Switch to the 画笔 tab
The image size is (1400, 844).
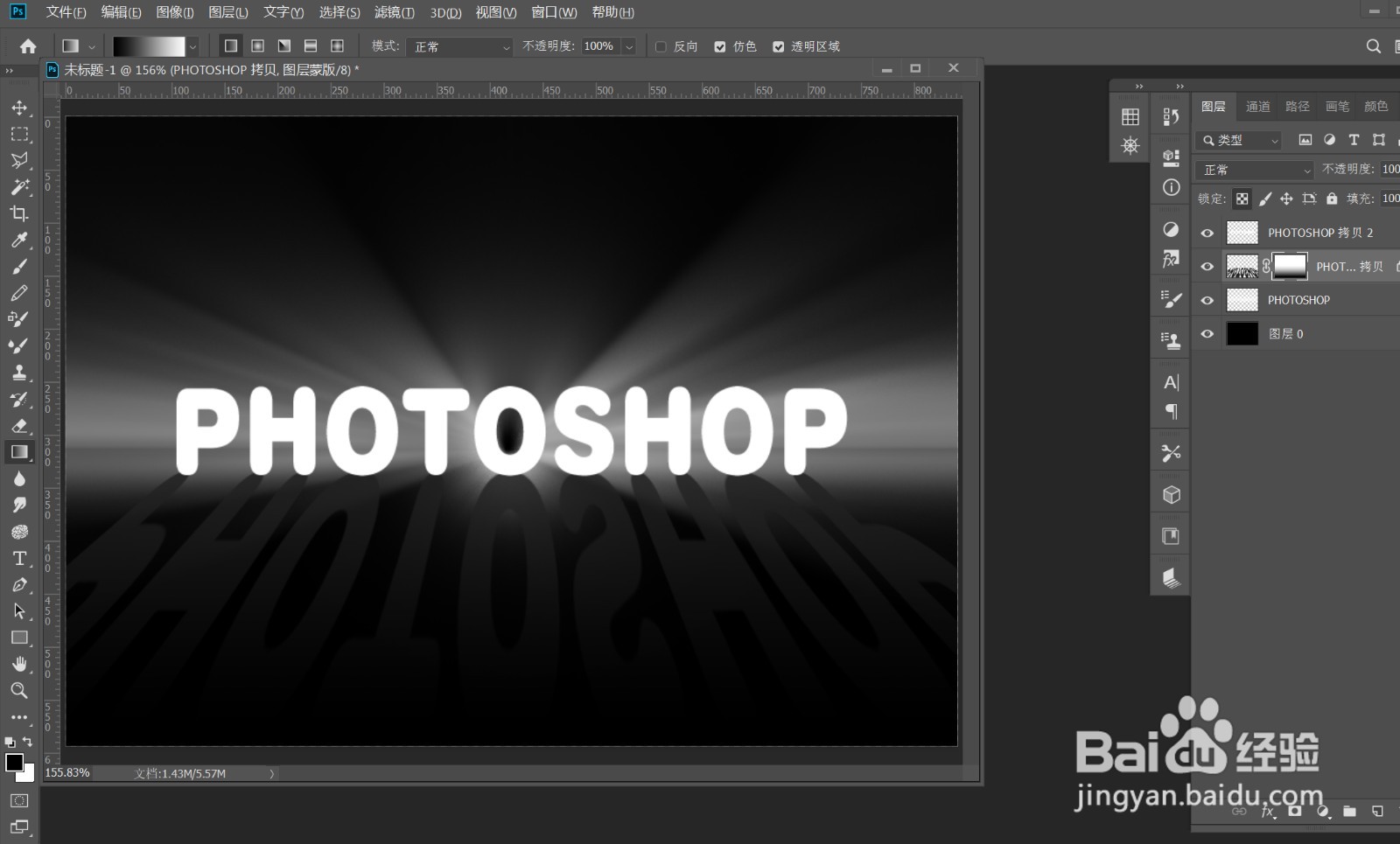click(x=1337, y=107)
